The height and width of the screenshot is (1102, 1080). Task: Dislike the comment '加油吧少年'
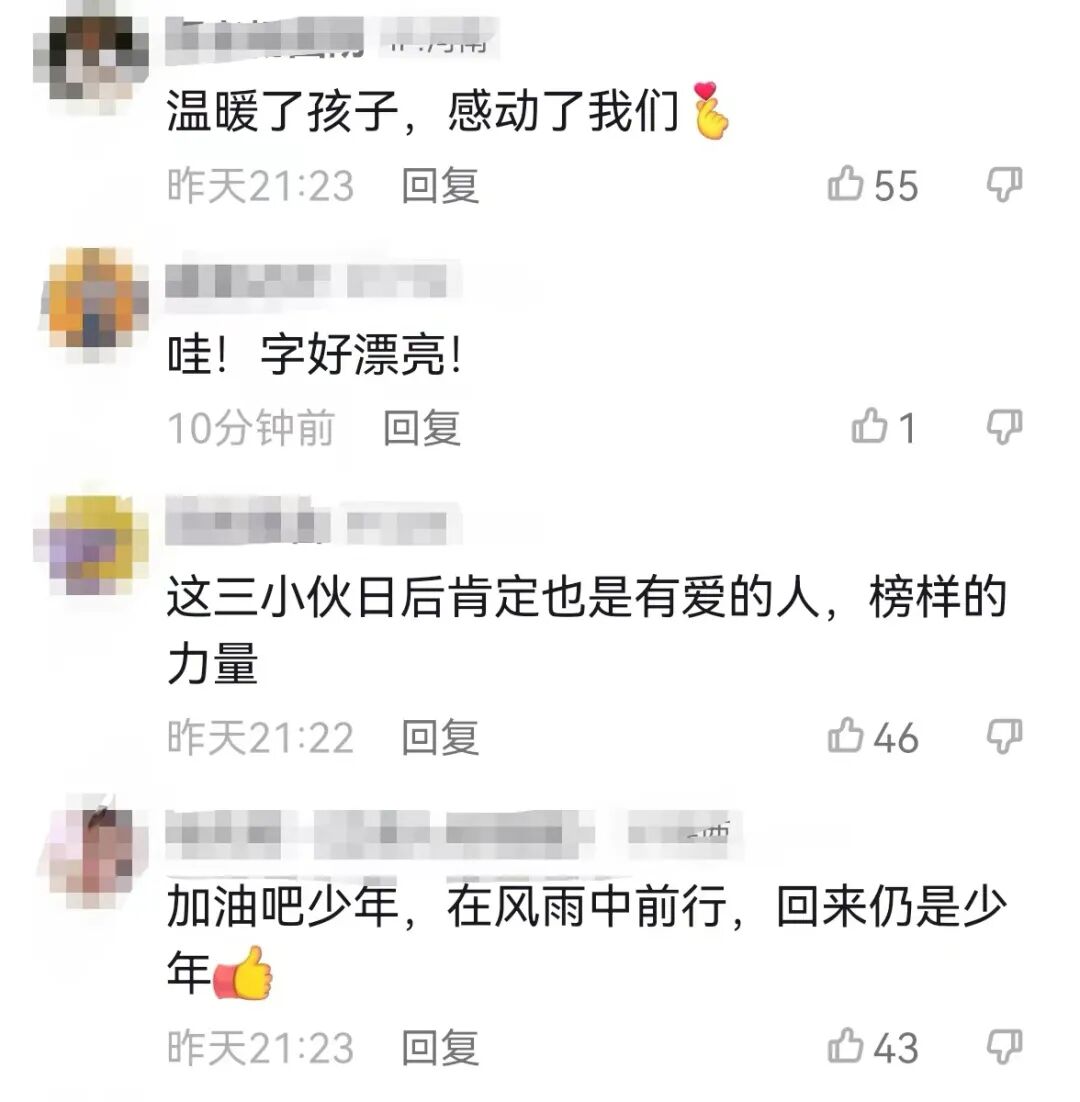(x=1004, y=1047)
